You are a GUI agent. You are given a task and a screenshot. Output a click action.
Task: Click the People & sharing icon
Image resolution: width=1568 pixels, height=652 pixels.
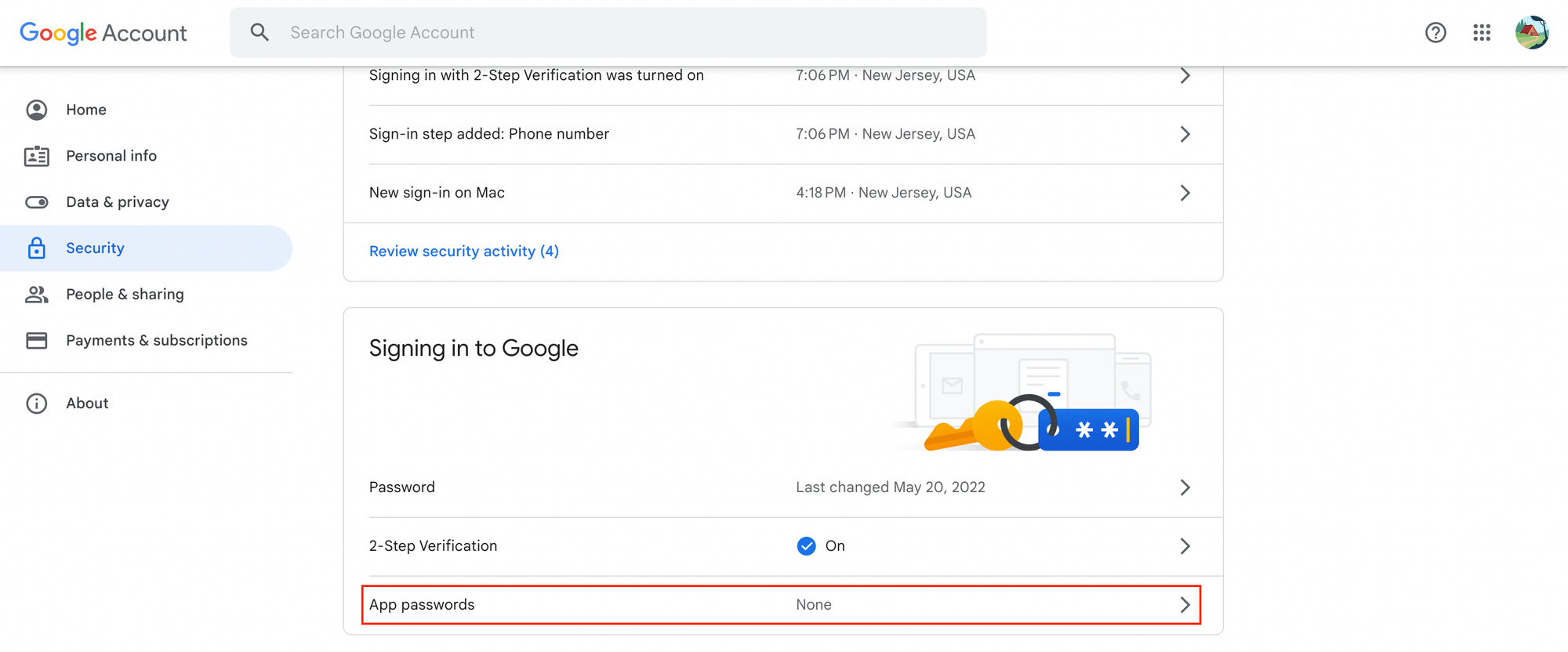(37, 295)
